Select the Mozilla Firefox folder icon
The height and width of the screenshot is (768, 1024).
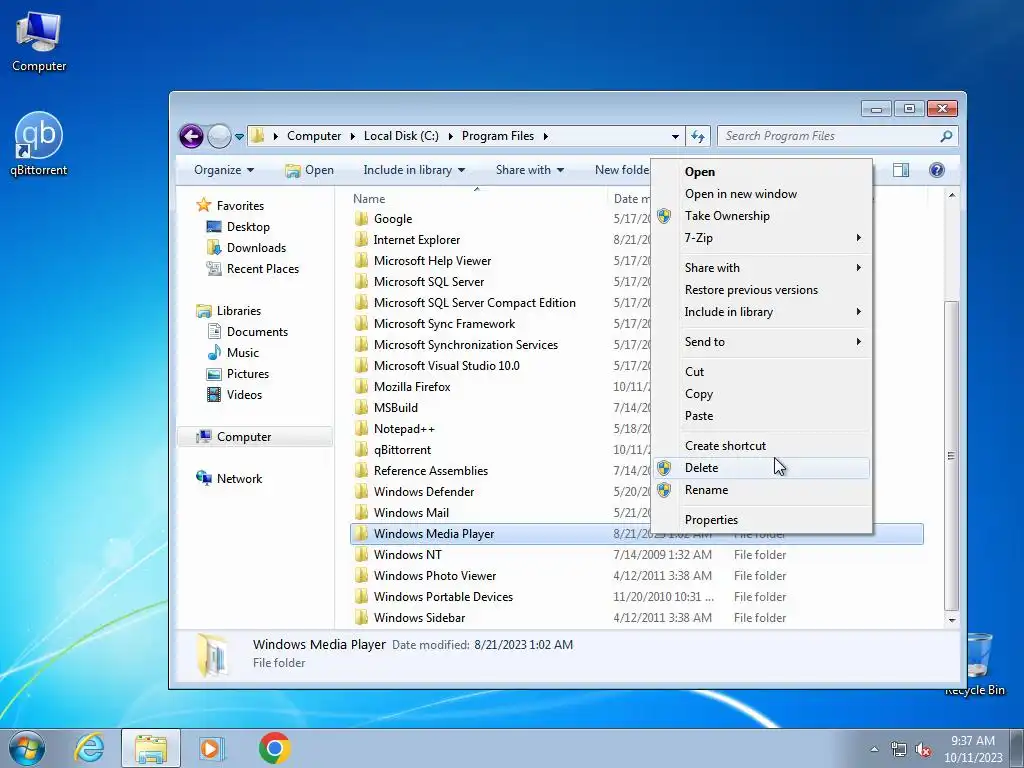tap(361, 387)
